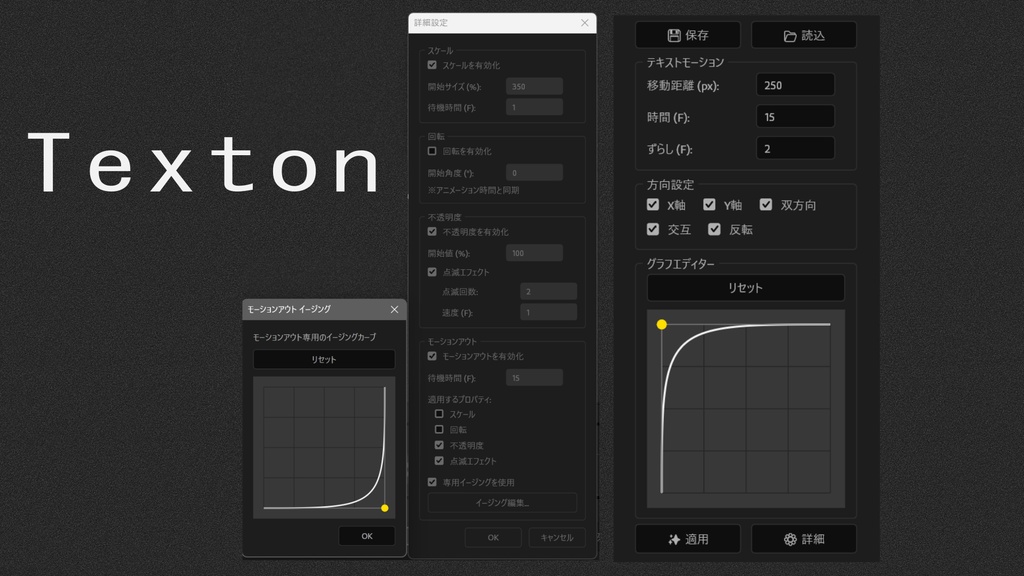Click the sparkle icon on the 適用 button
Screen dimensions: 1024x576
(674, 538)
